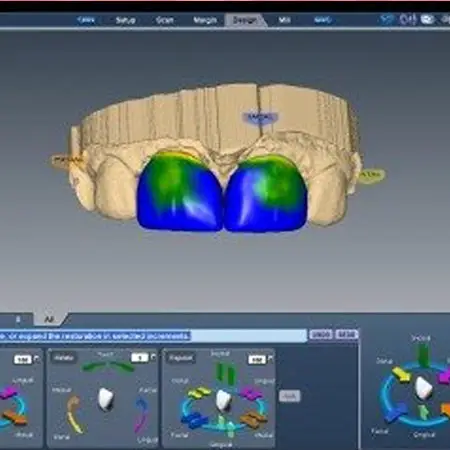This screenshot has height=450, width=450.
Task: Click the dark blue Facial move arrows
Action: point(194,420)
